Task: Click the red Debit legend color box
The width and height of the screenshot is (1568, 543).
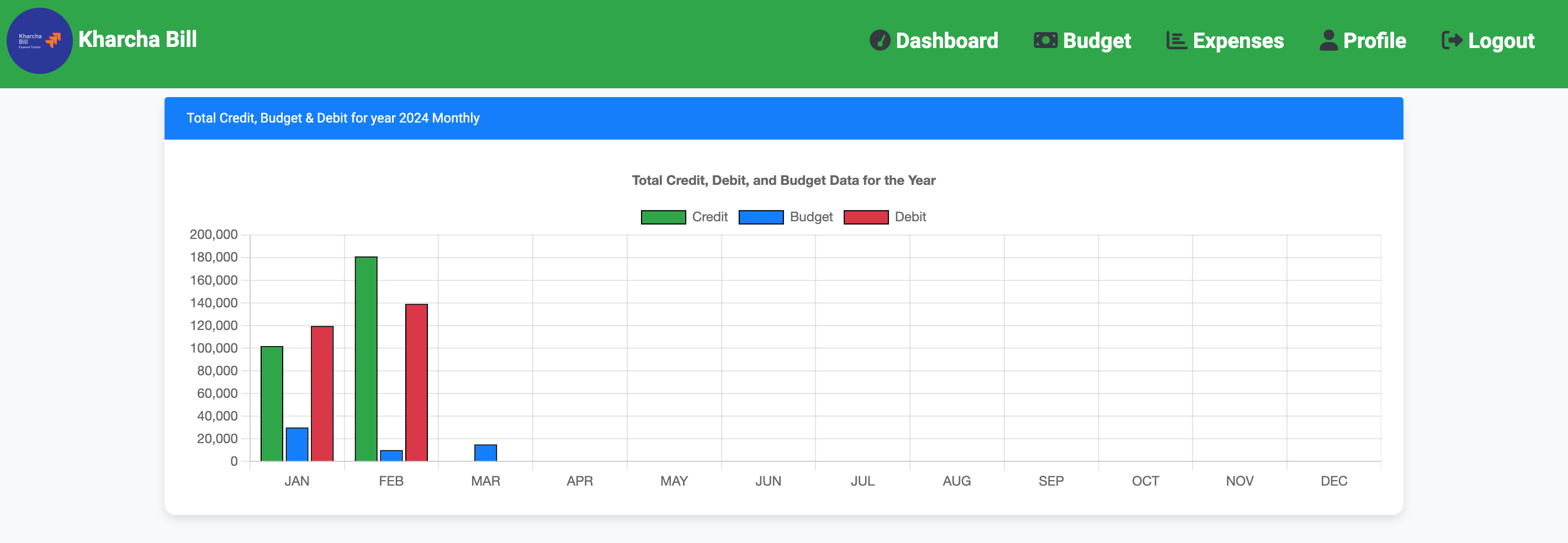Action: pyautogui.click(x=866, y=216)
